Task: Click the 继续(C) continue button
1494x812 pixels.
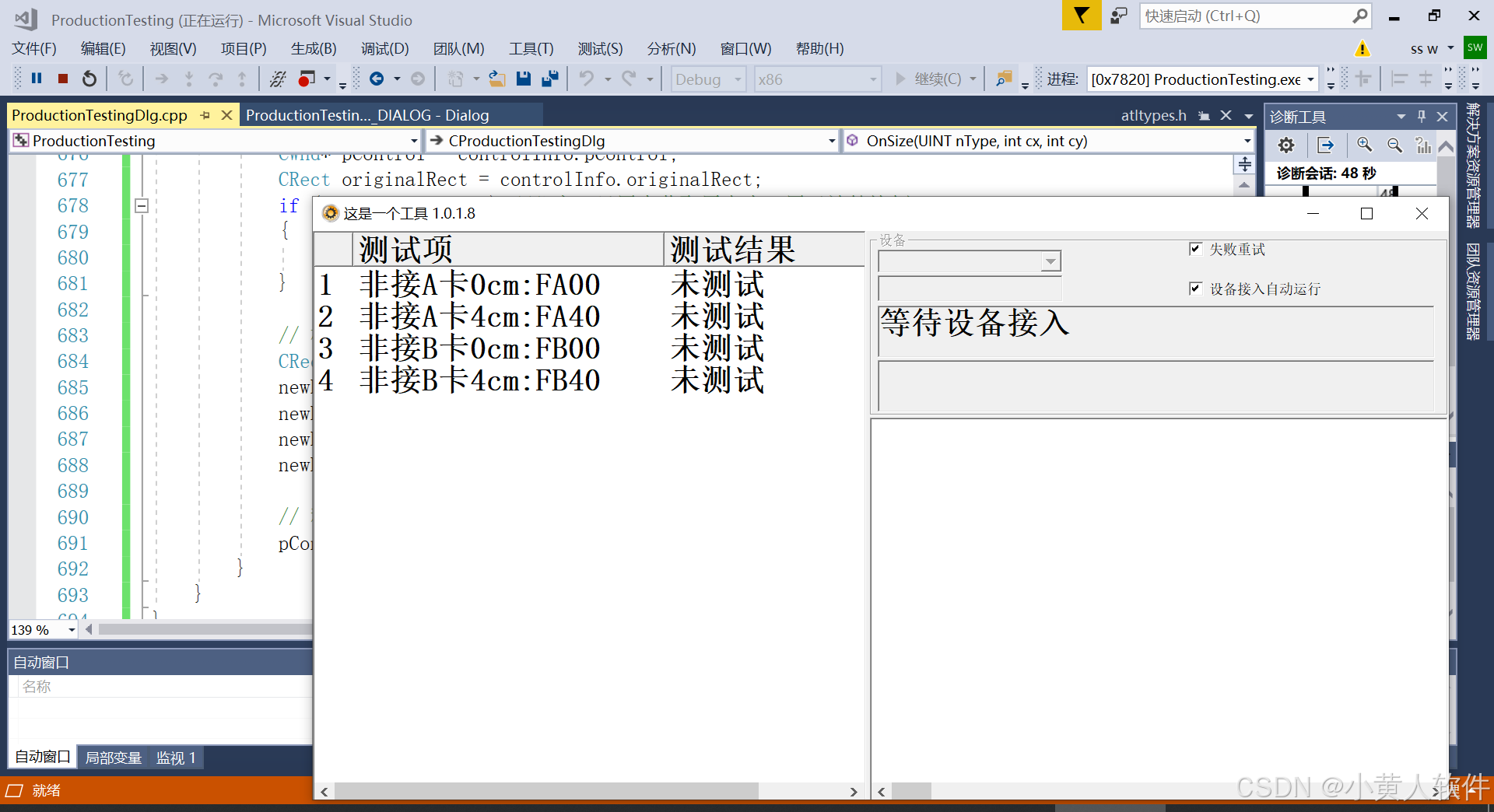Action: [x=930, y=79]
